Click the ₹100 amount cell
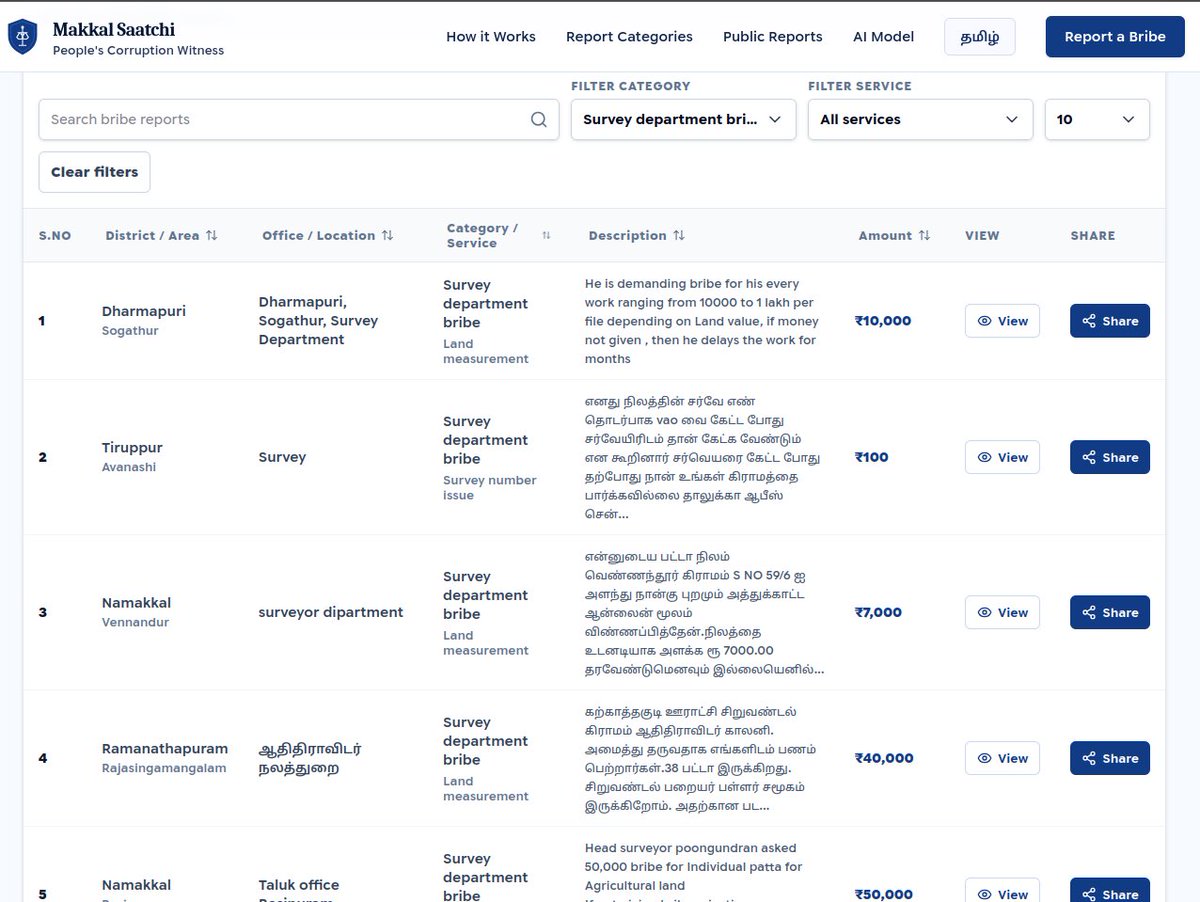1200x902 pixels. pos(871,457)
